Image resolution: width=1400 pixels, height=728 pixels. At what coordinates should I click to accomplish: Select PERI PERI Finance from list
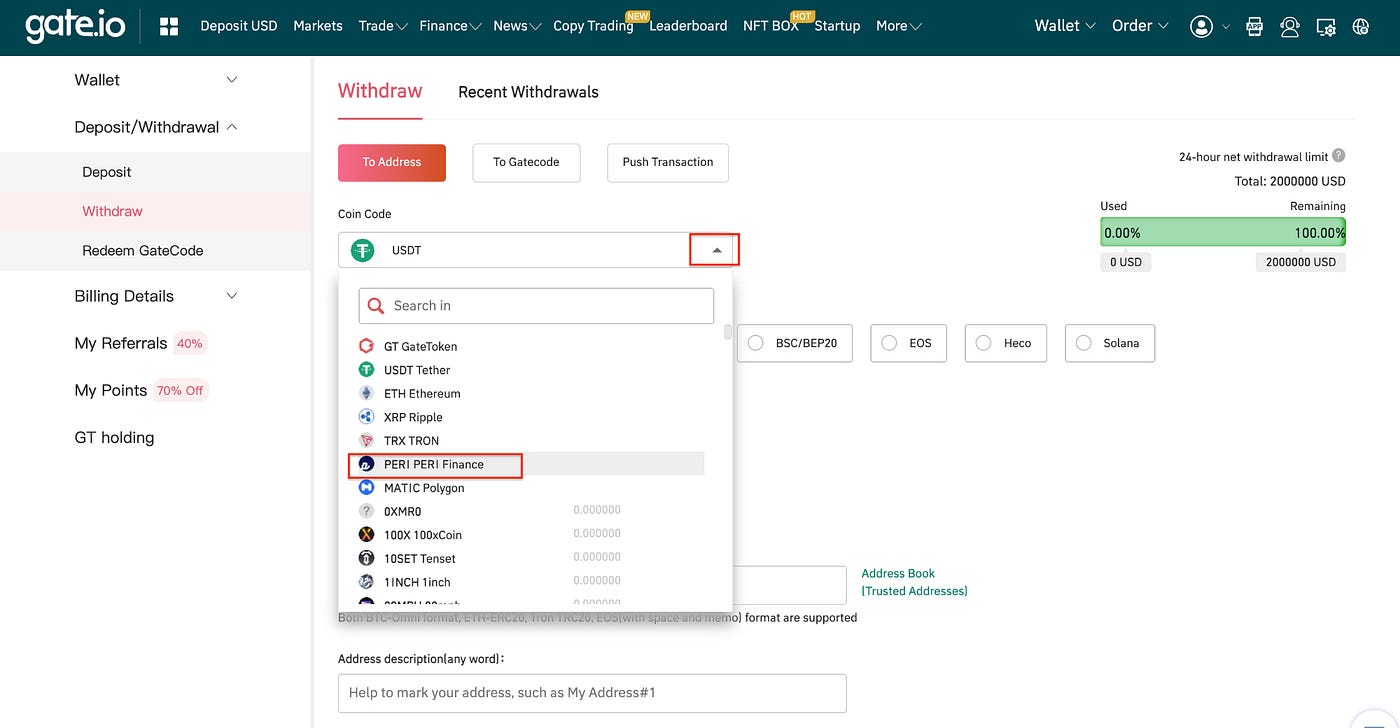coord(531,464)
